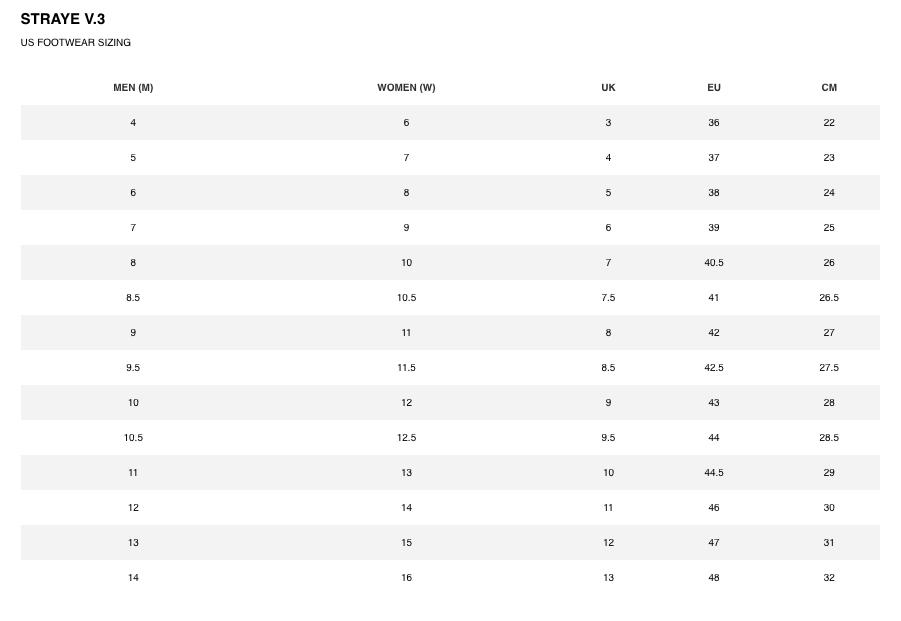Select the 27.5 centimeter cell
901x621 pixels.
click(x=829, y=368)
